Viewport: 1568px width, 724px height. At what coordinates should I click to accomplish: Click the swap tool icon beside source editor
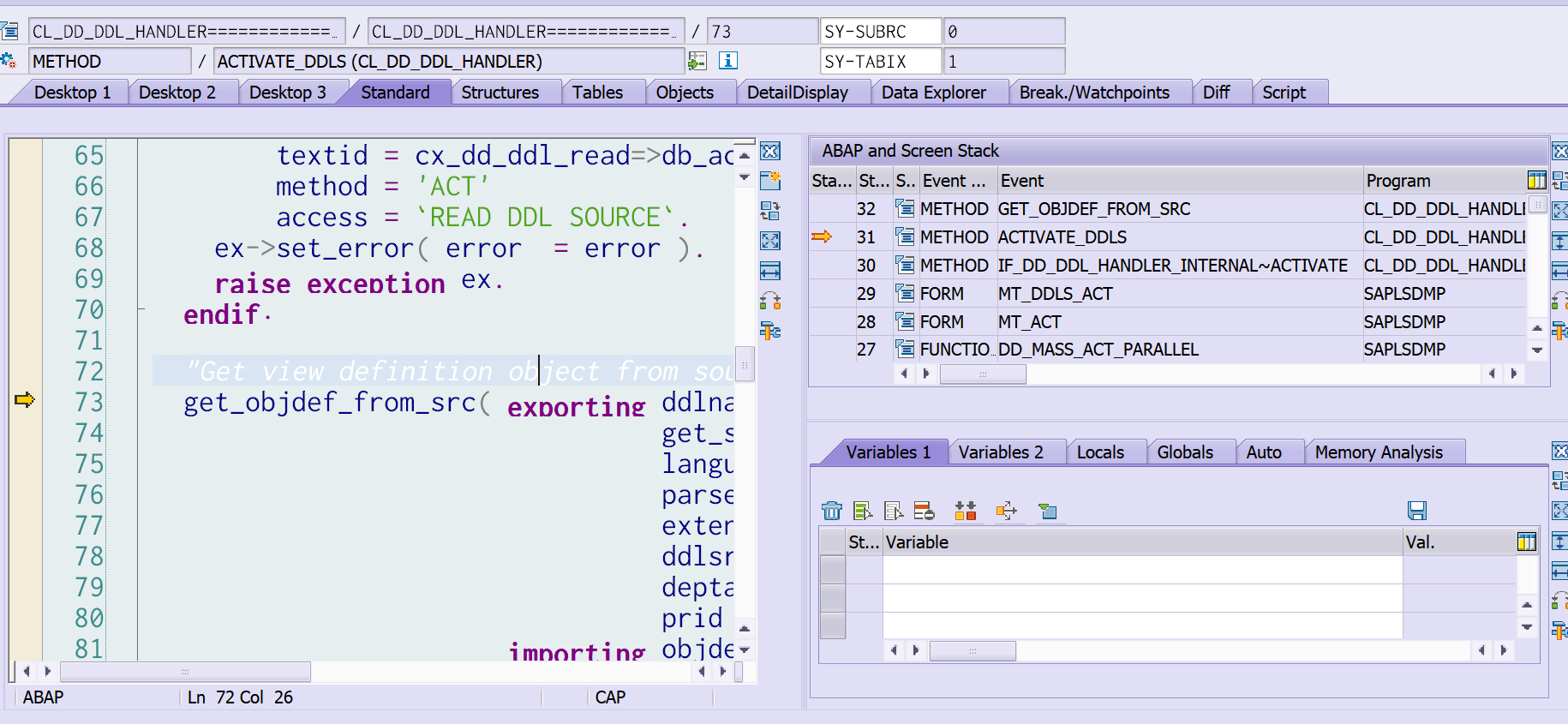[x=770, y=210]
